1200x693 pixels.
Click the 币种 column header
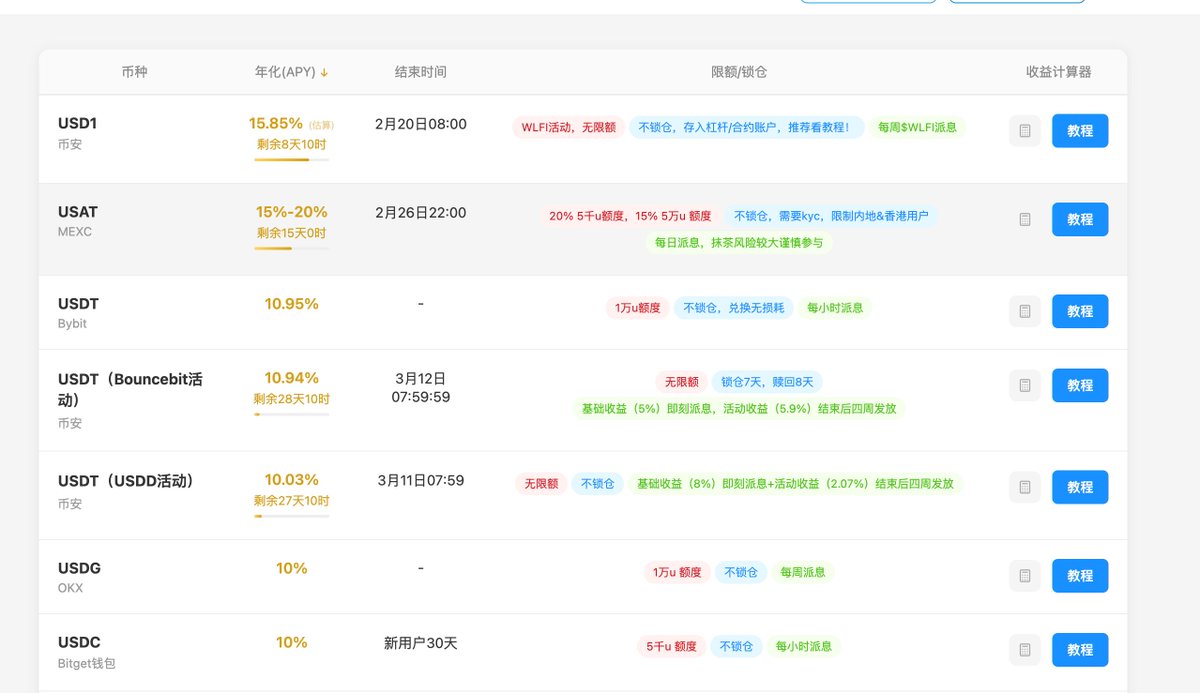pos(134,72)
